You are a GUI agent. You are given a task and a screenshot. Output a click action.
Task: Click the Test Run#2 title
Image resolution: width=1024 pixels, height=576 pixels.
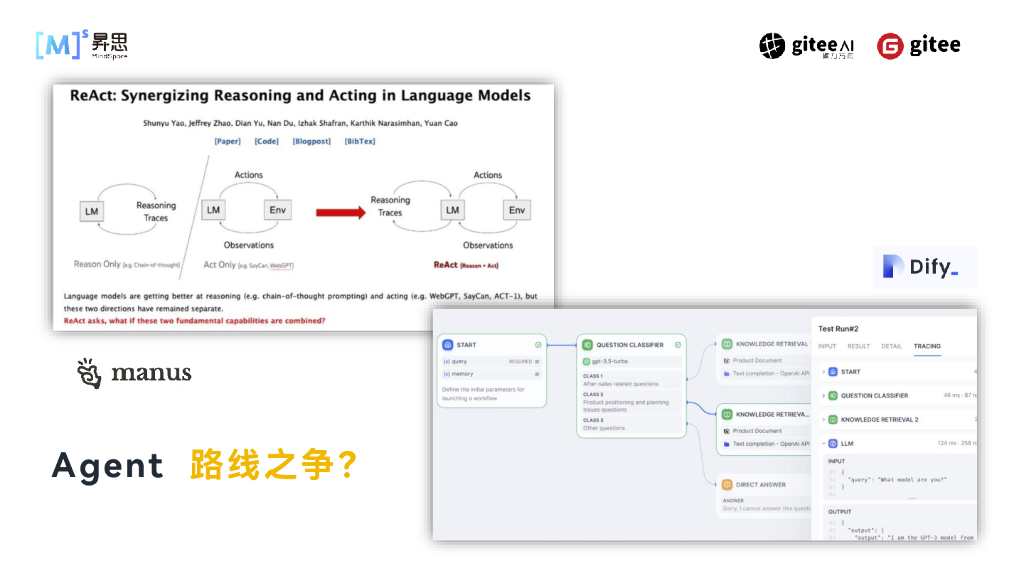point(838,328)
